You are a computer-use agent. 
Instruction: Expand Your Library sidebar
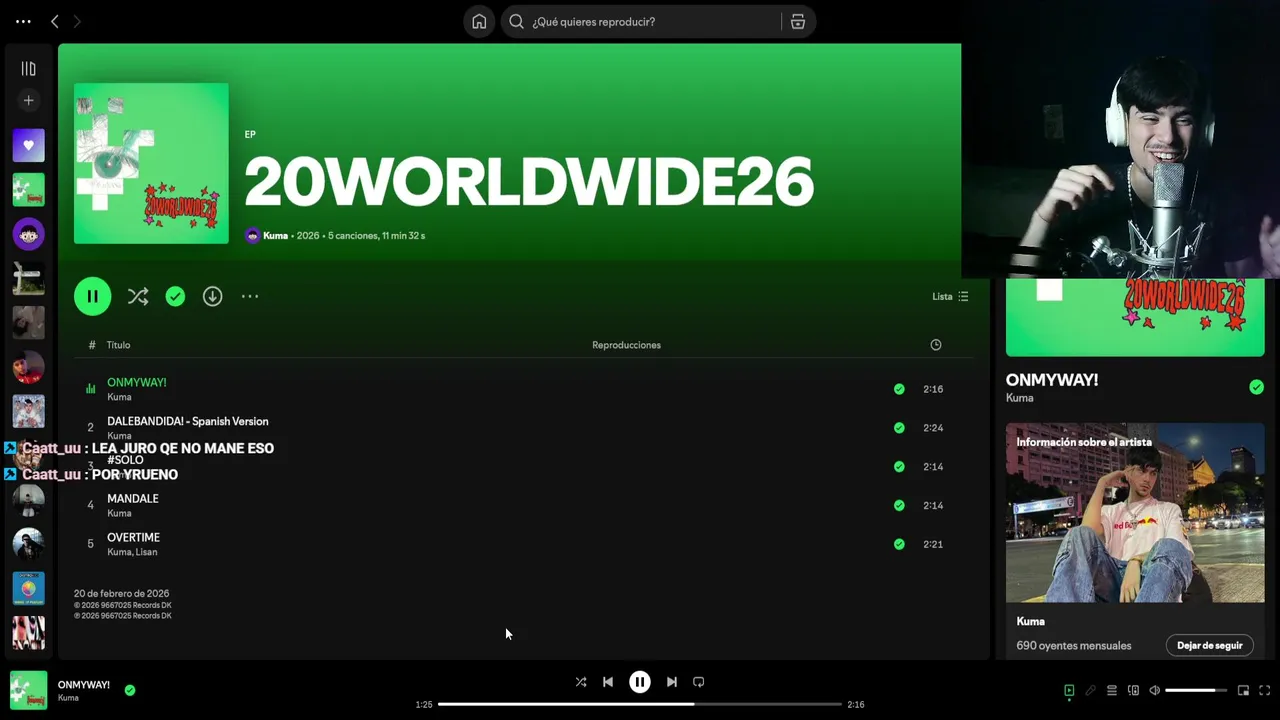tap(28, 68)
